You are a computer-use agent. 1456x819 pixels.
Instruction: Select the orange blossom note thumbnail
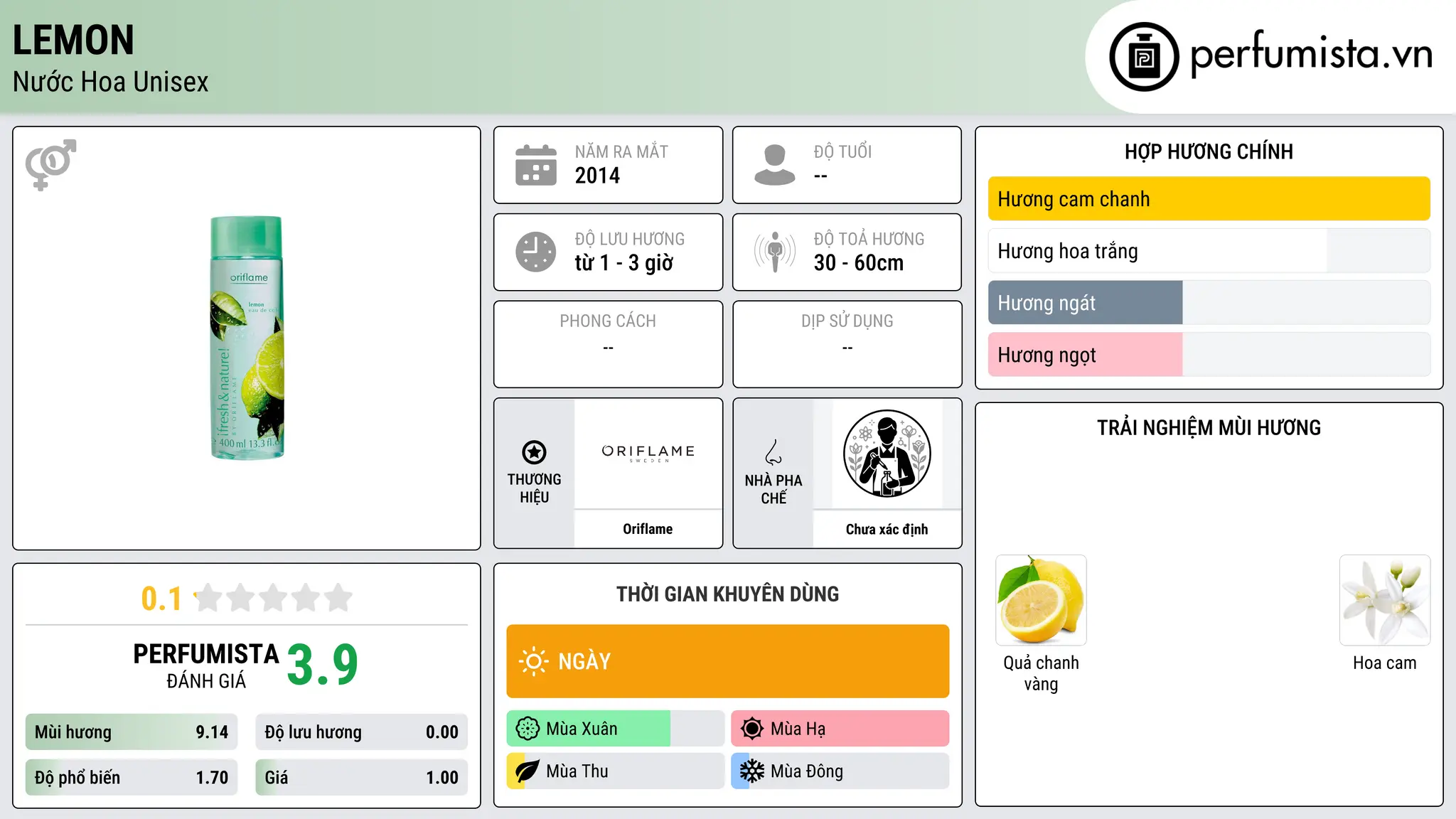[x=1385, y=600]
